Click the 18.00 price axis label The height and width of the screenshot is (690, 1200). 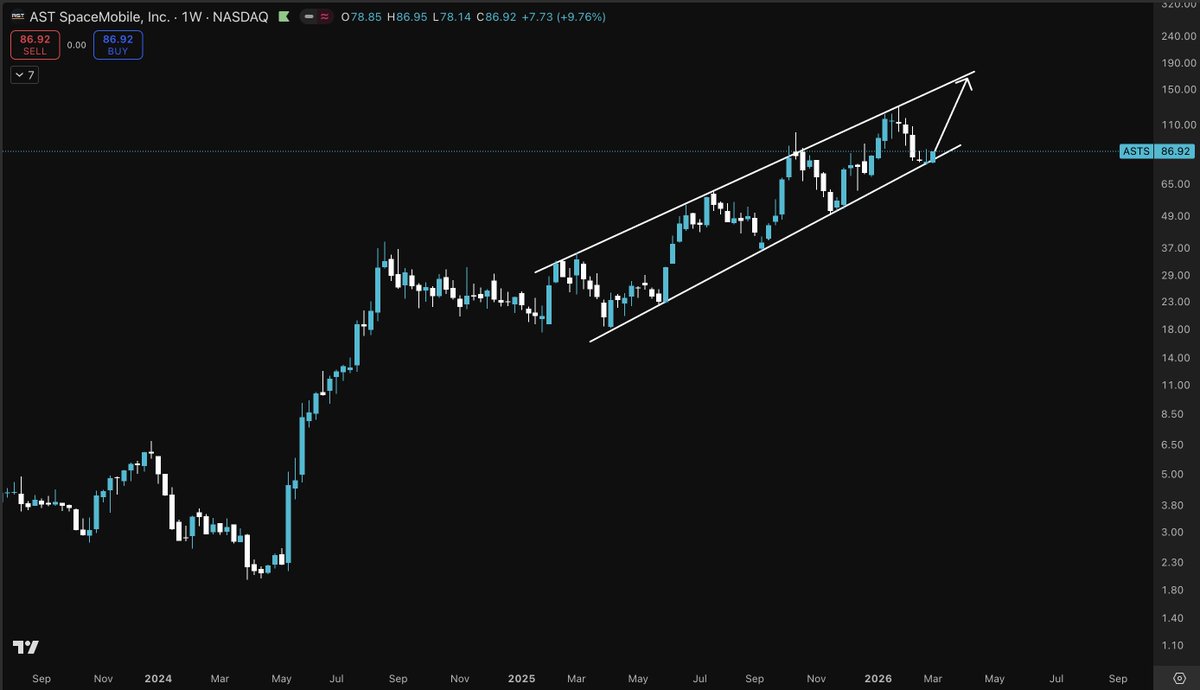(x=1176, y=330)
